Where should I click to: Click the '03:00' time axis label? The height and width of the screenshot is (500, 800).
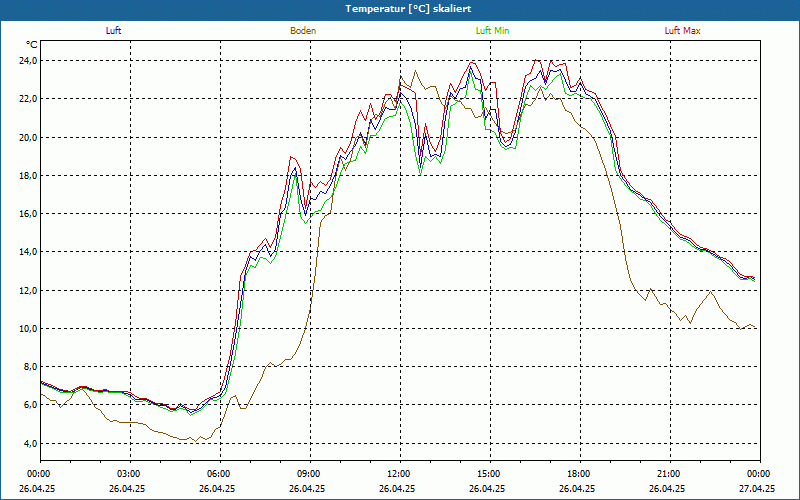click(130, 474)
